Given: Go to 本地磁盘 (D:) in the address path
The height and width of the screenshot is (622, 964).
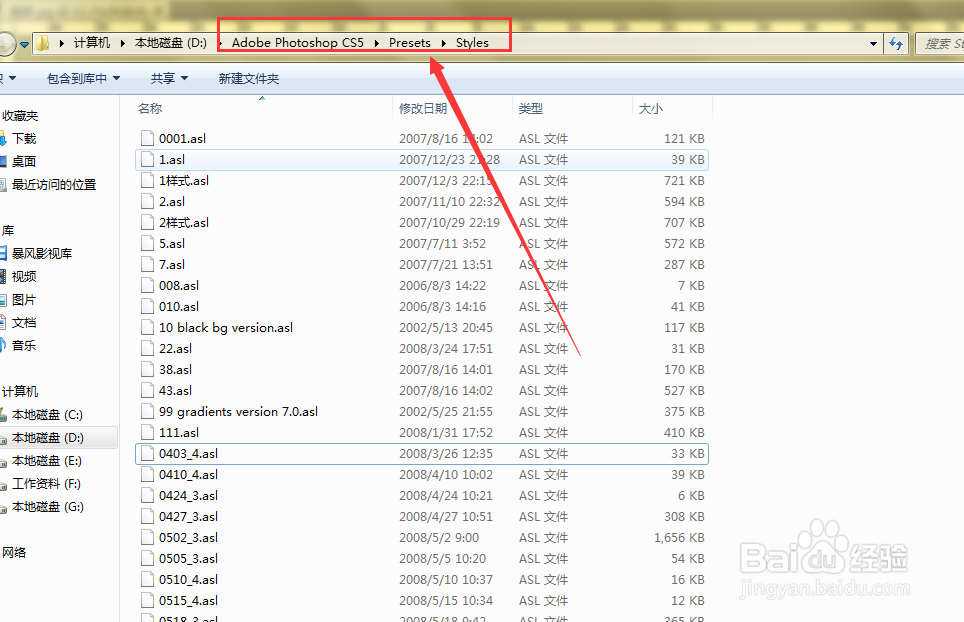Looking at the screenshot, I should pyautogui.click(x=171, y=43).
